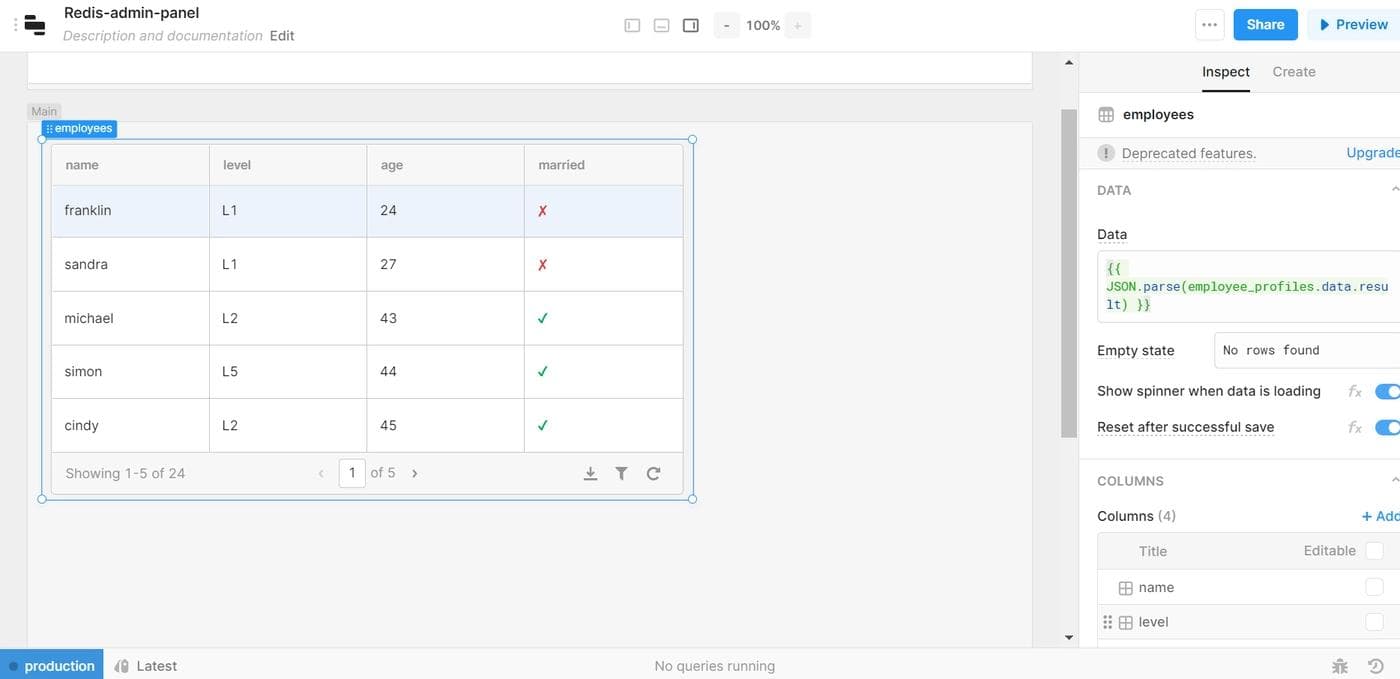The height and width of the screenshot is (679, 1400).
Task: Collapse the DATA section
Action: point(1394,190)
